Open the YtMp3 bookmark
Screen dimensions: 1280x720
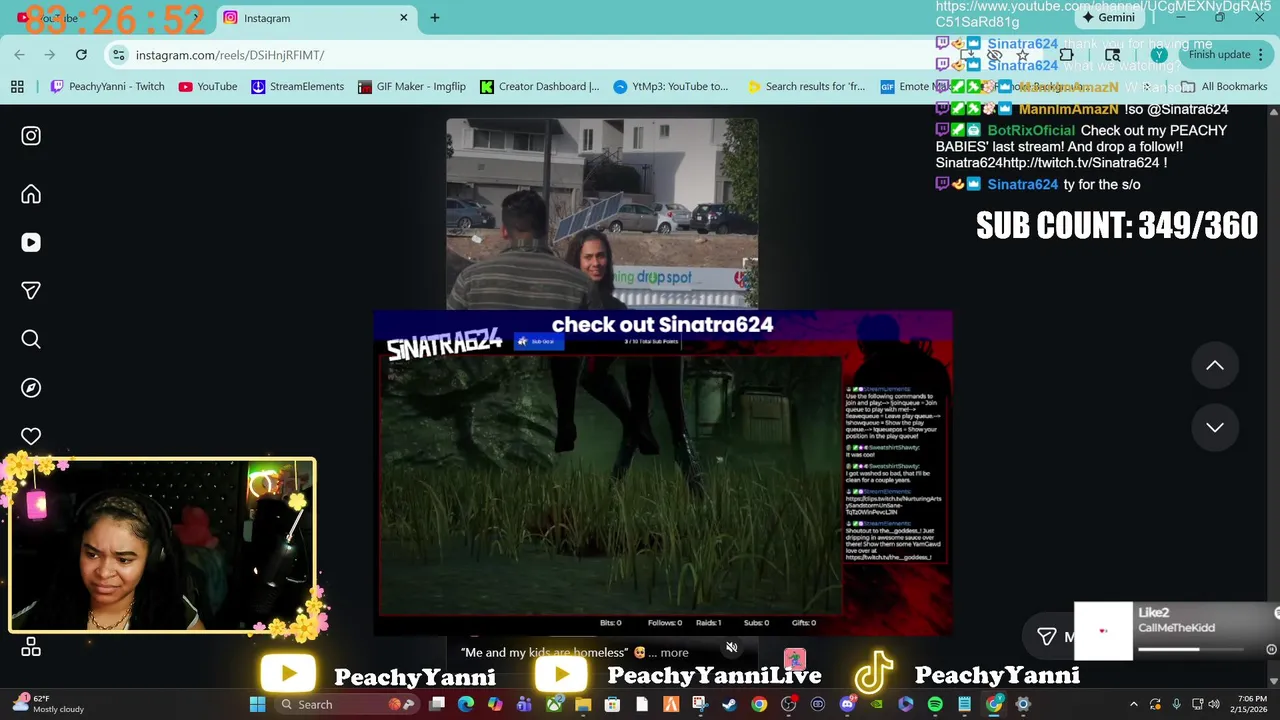671,87
